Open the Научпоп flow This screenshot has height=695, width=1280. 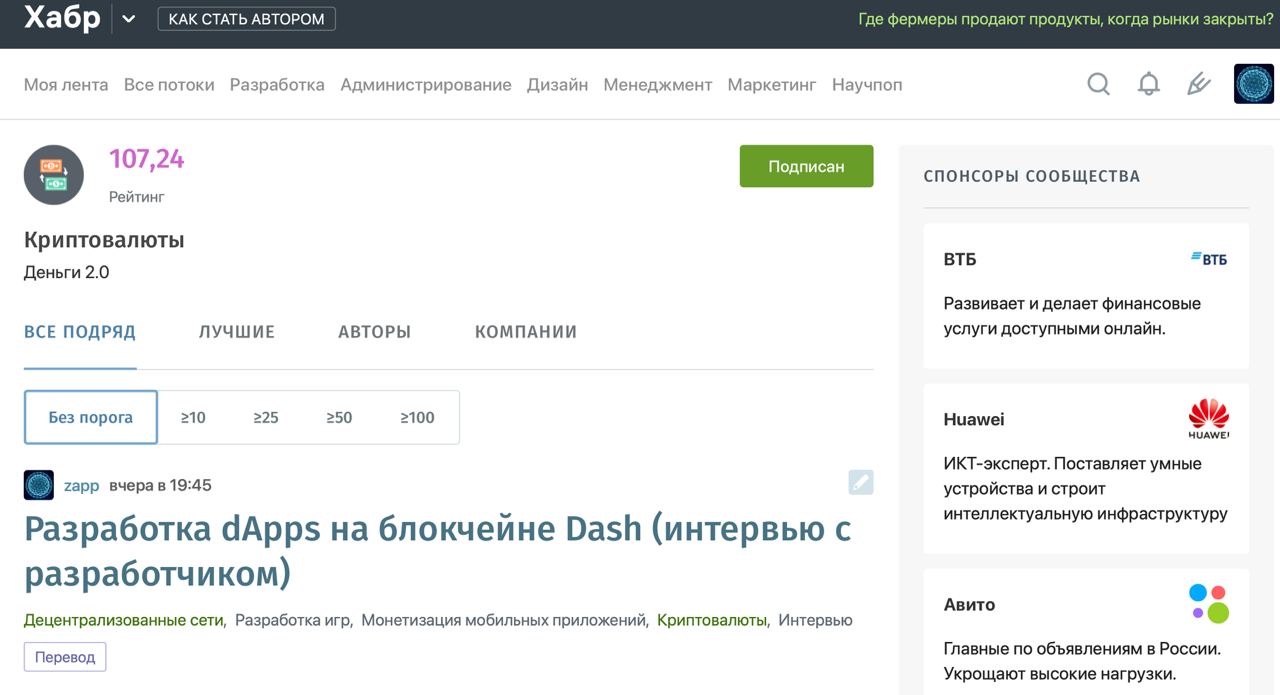click(867, 85)
